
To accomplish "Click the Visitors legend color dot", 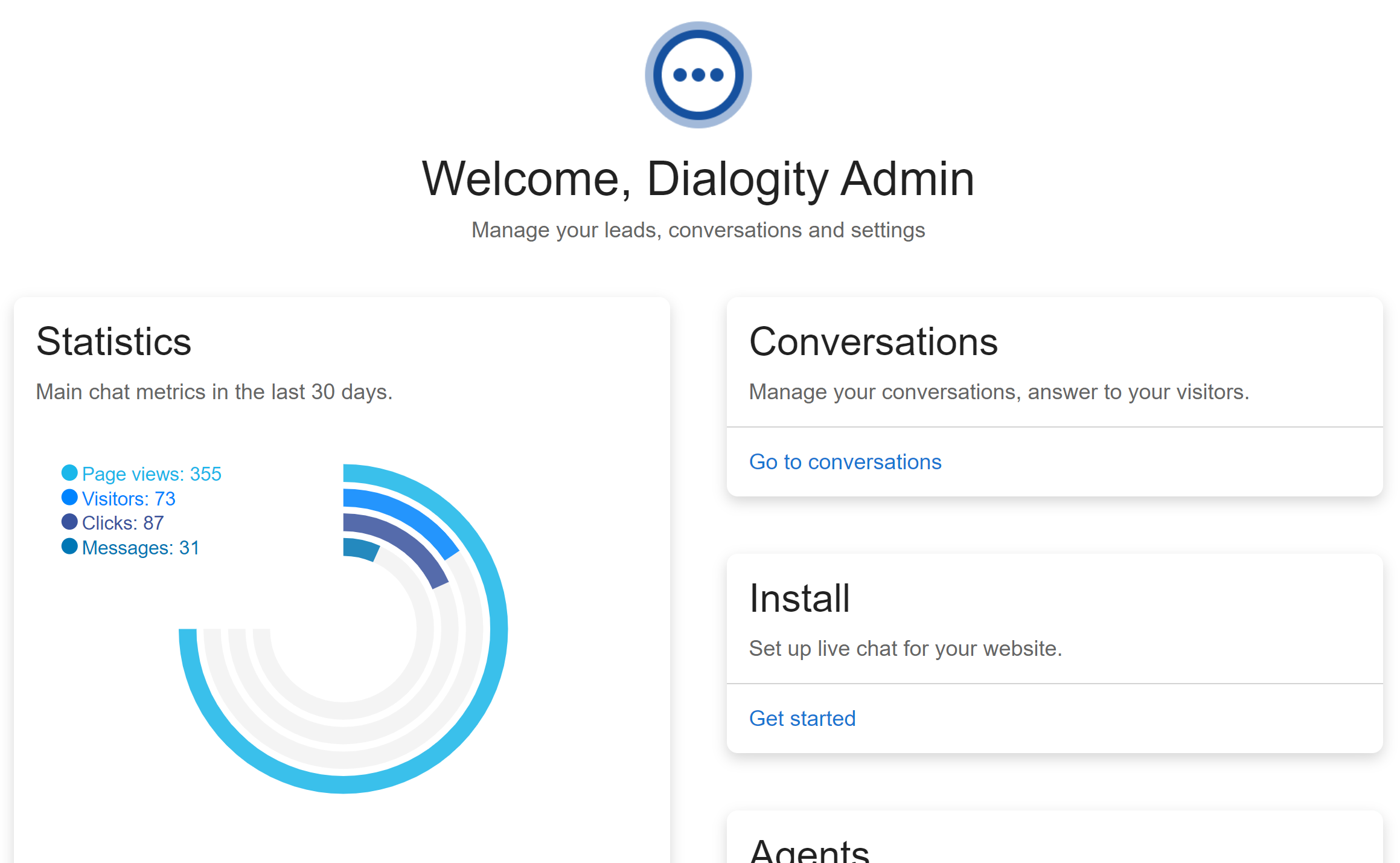I will click(69, 498).
